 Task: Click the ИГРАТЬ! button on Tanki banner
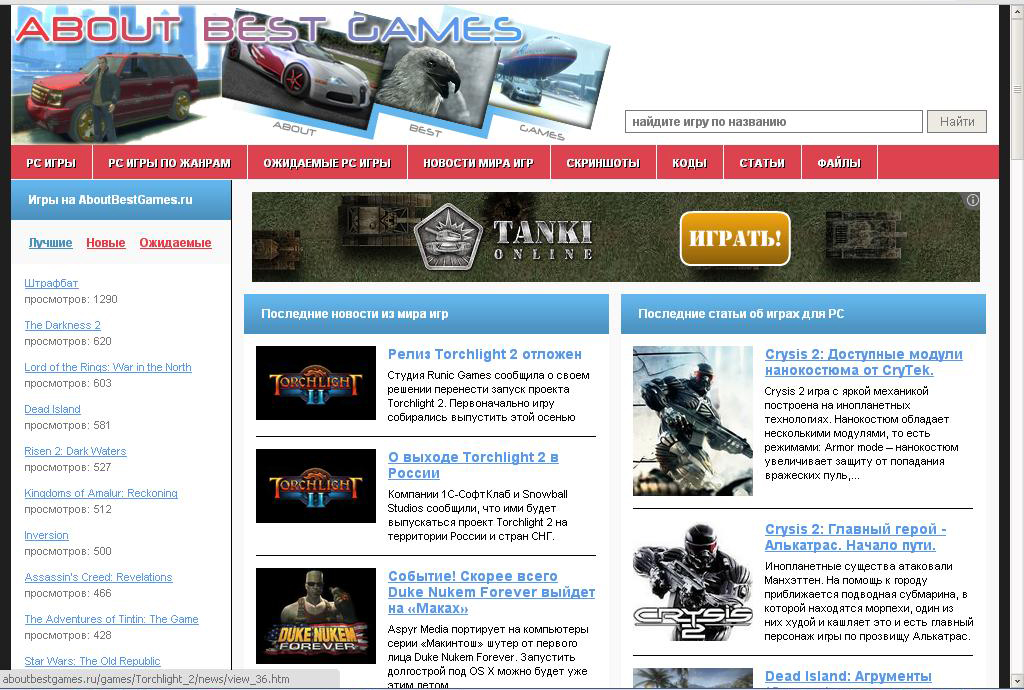tap(735, 238)
